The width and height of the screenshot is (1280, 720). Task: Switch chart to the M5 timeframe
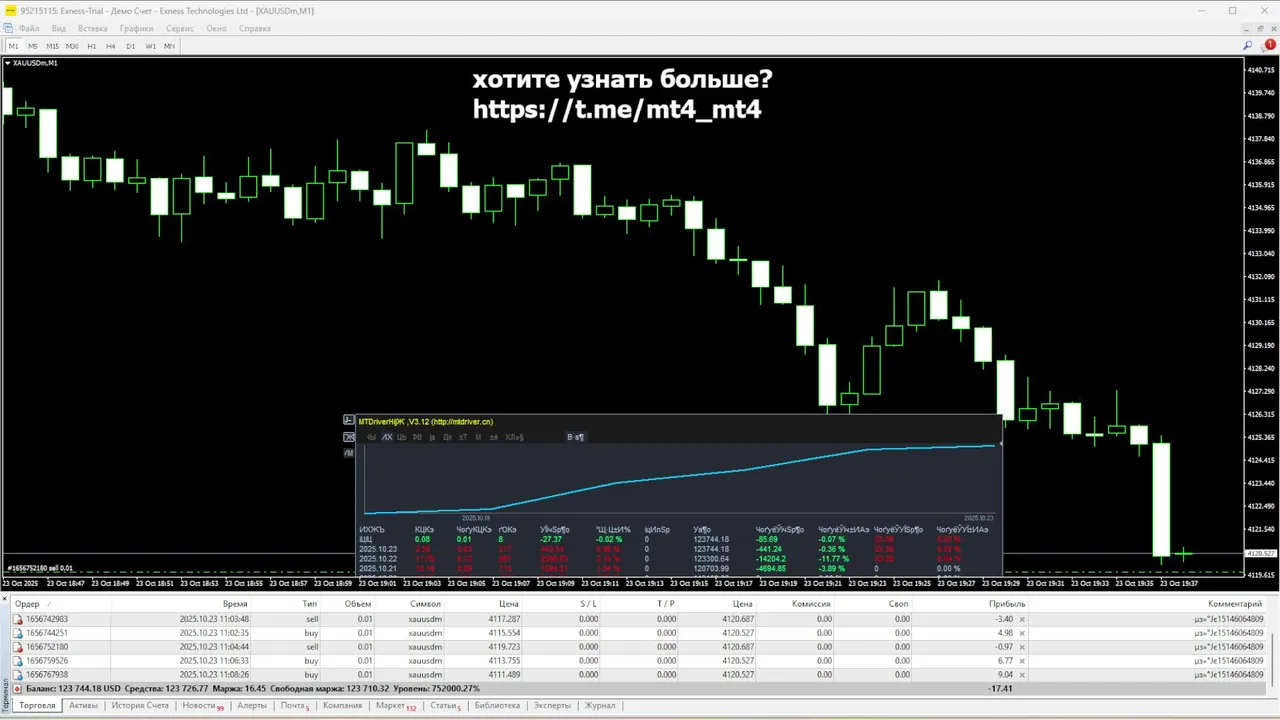coord(33,46)
